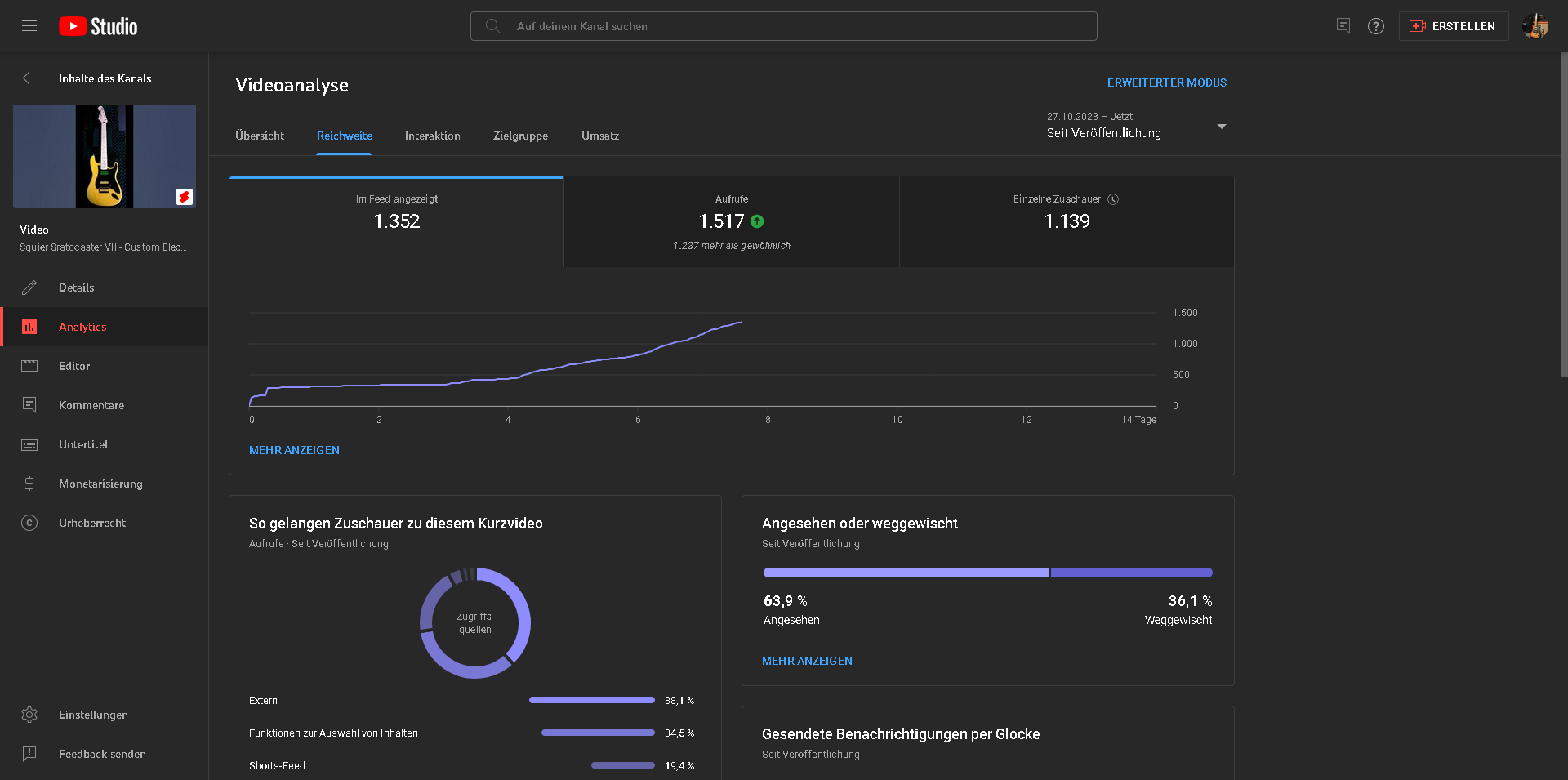Click the YouTube Studio logo

point(98,26)
